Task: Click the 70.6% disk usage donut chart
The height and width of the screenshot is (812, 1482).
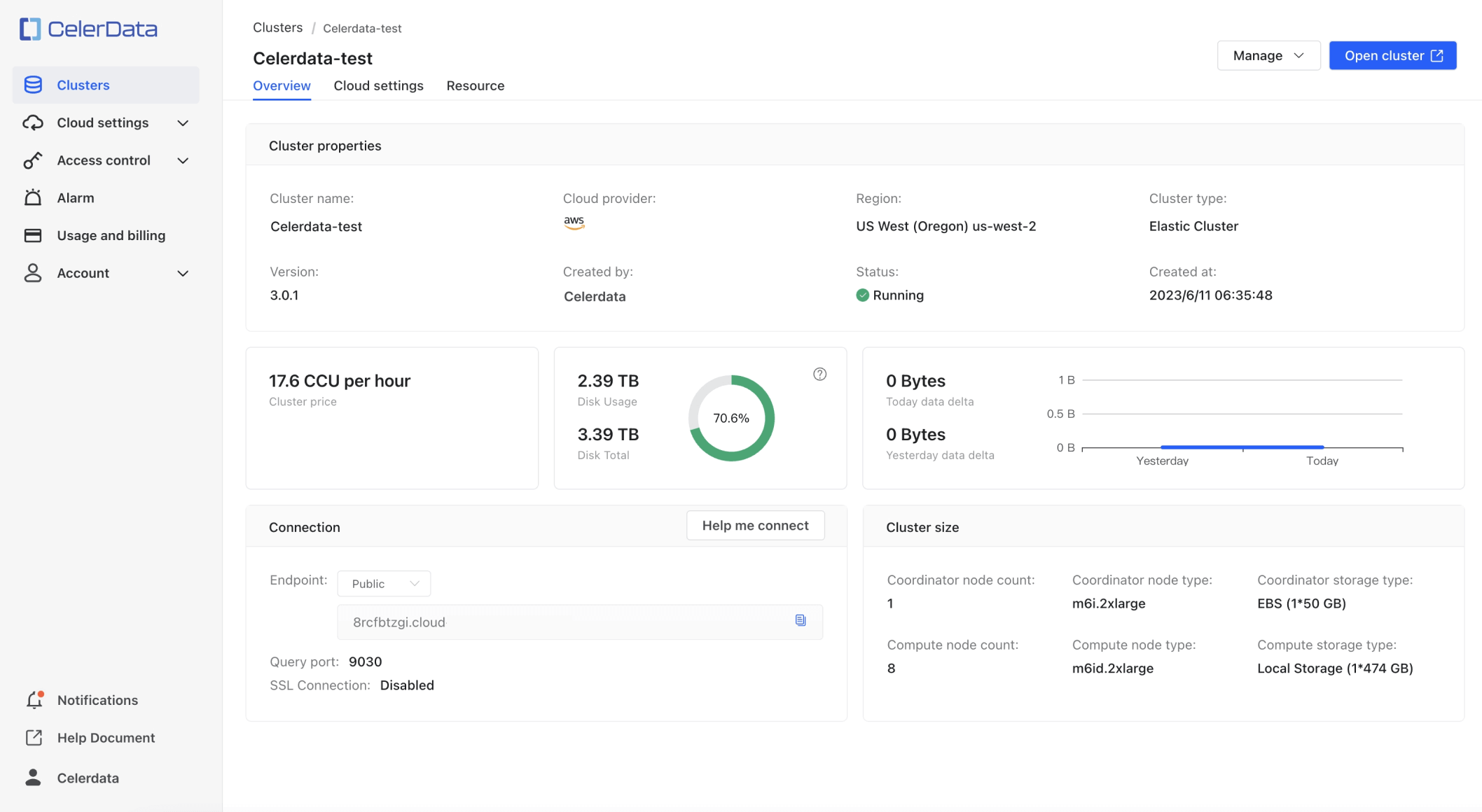Action: 731,418
